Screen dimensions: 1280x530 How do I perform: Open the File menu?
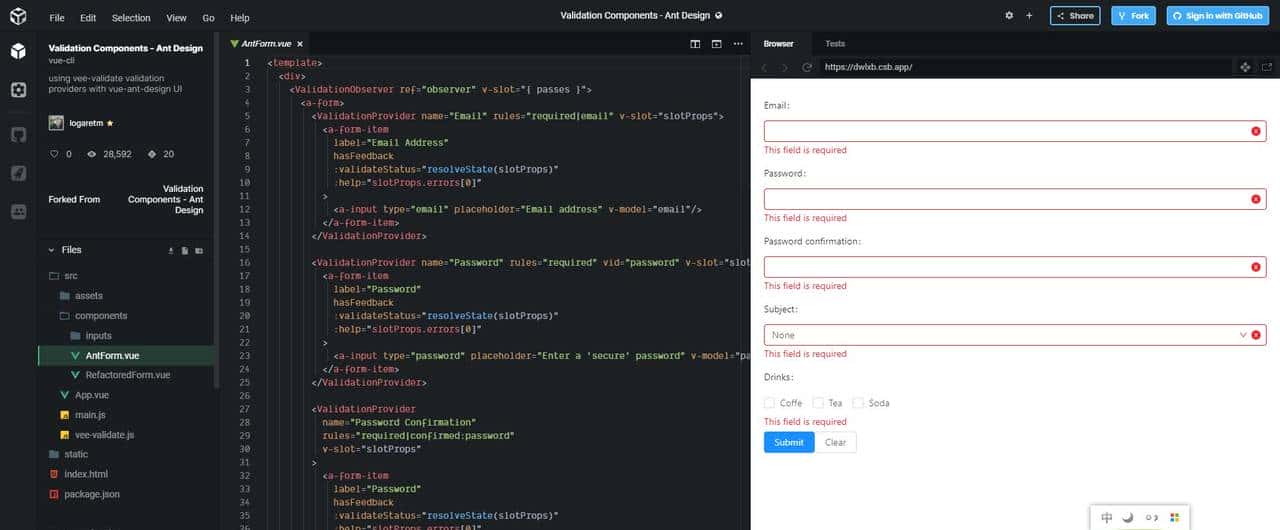pos(57,18)
